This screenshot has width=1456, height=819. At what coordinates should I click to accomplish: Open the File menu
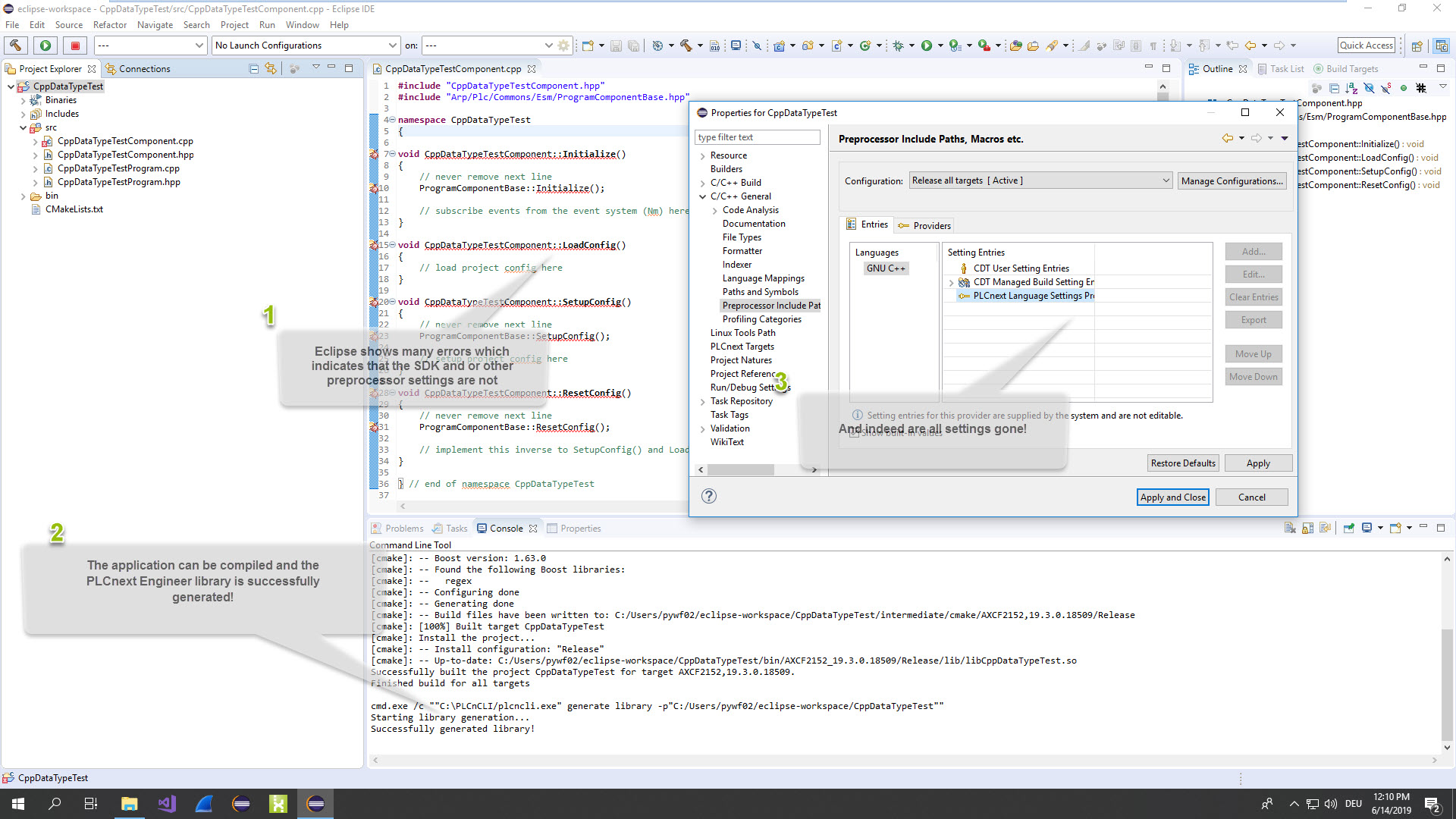tap(12, 24)
